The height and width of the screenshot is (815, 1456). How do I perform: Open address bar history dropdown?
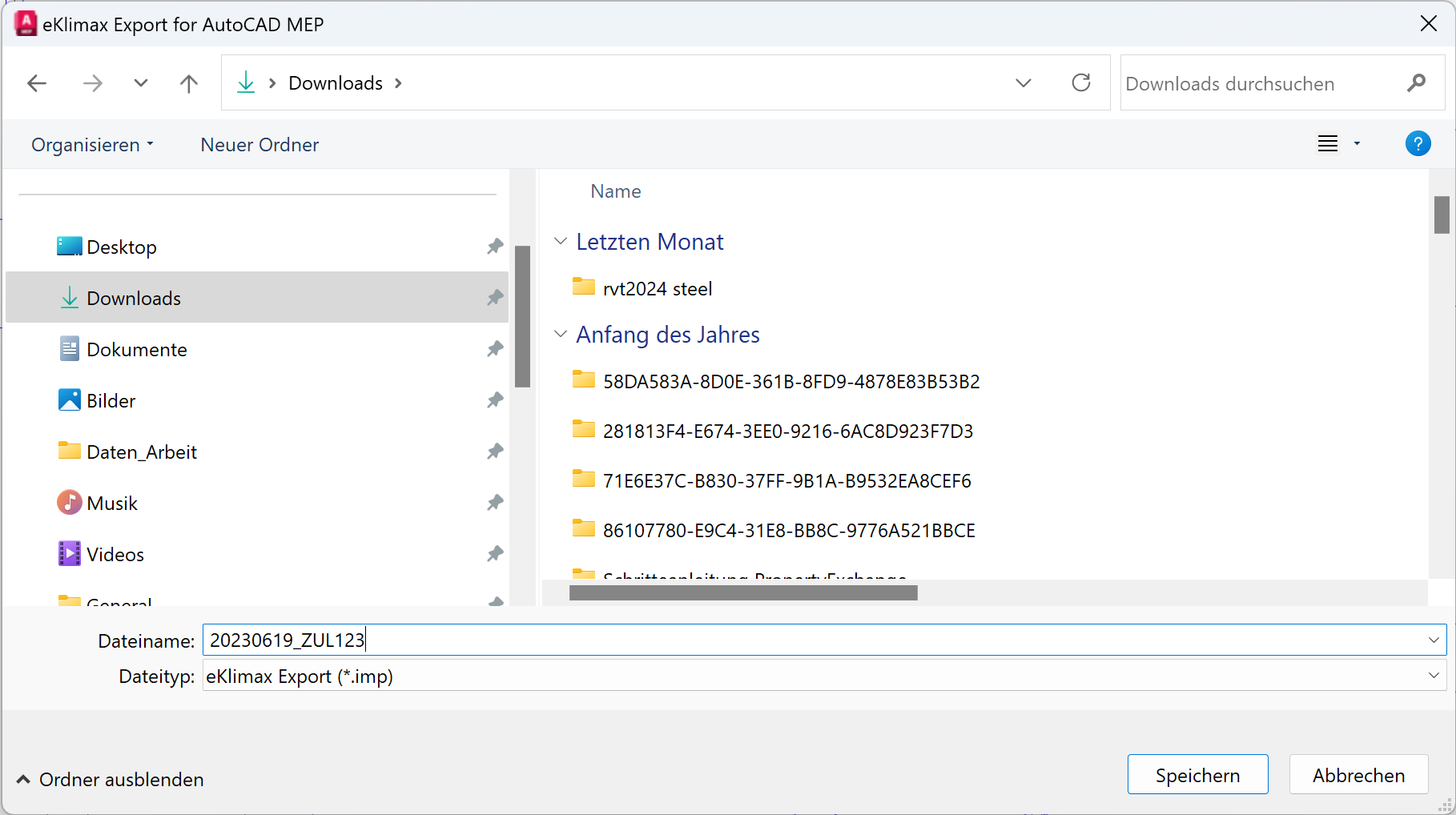click(1024, 83)
